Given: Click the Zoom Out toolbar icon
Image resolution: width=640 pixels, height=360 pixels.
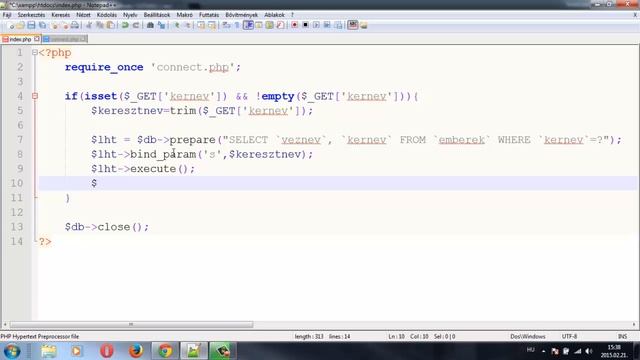Looking at the screenshot, I should tap(188, 25).
